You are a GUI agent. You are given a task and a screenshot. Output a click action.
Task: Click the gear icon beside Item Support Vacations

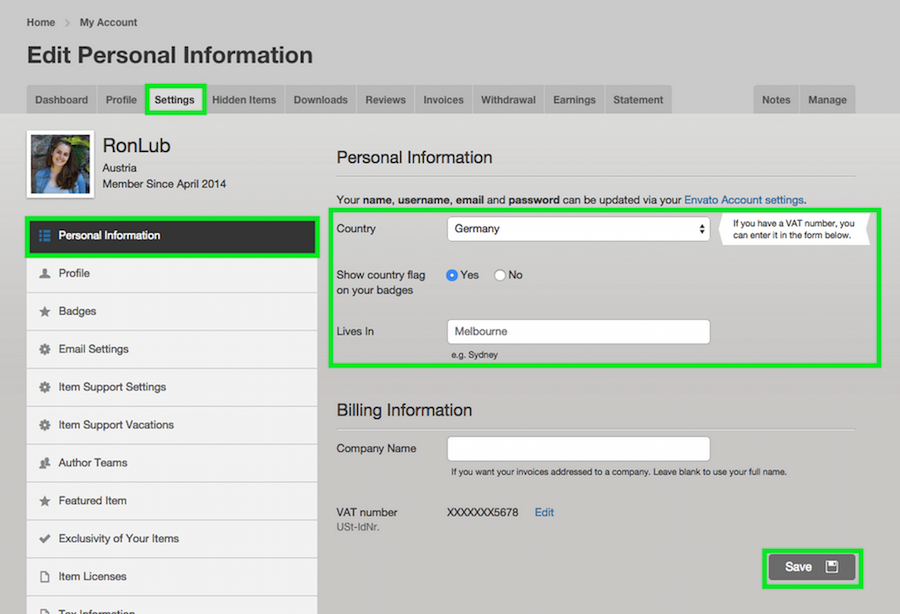pyautogui.click(x=44, y=425)
